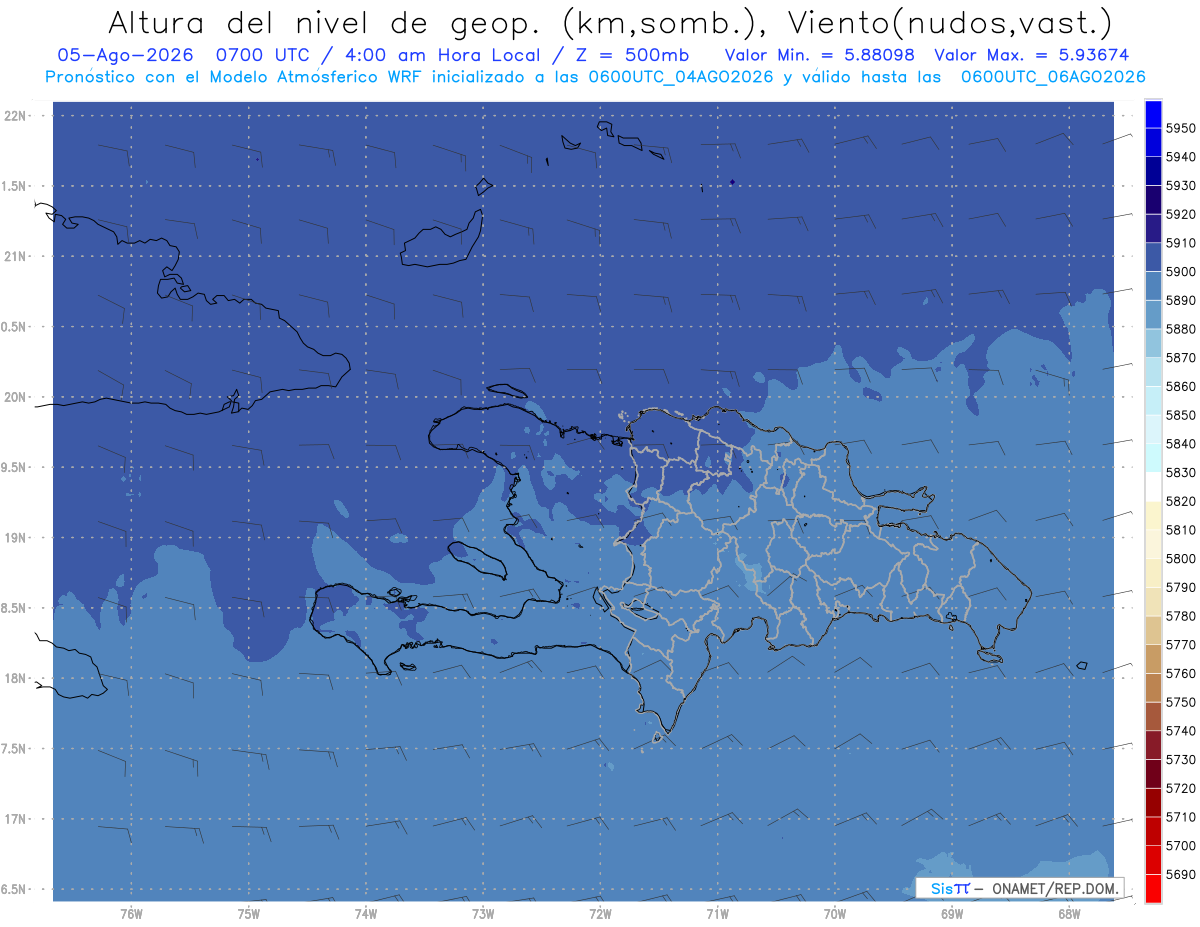Click the '5730' legend value
1200x927 pixels.
[1181, 760]
